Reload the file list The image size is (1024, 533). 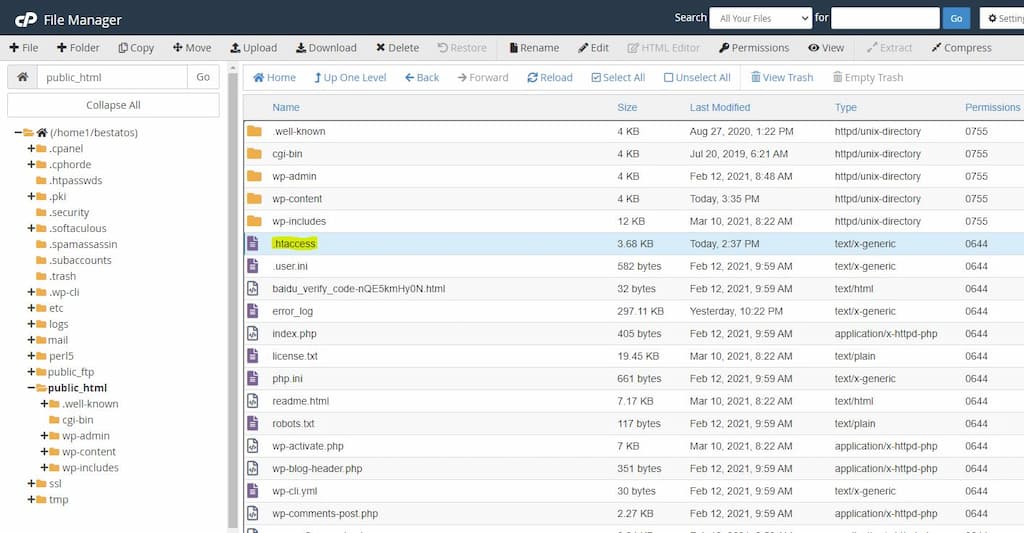(550, 78)
